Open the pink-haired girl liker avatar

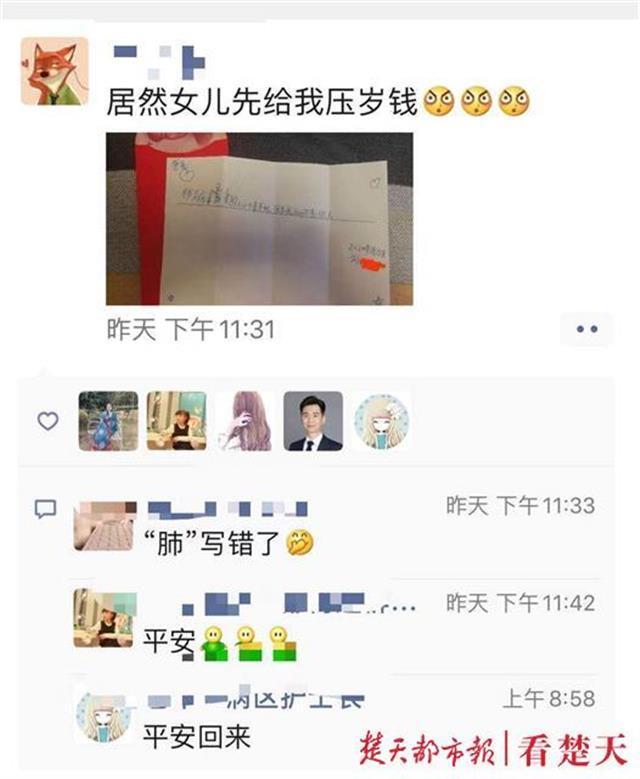point(245,421)
